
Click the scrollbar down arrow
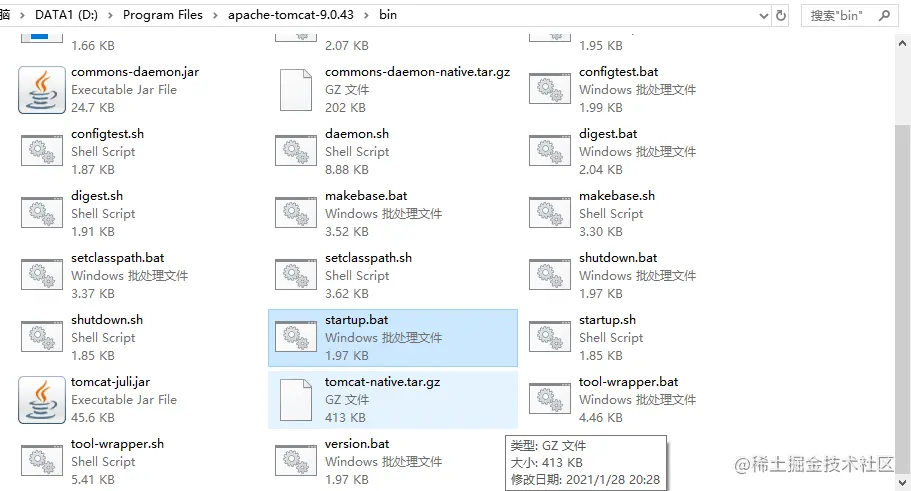pyautogui.click(x=902, y=482)
